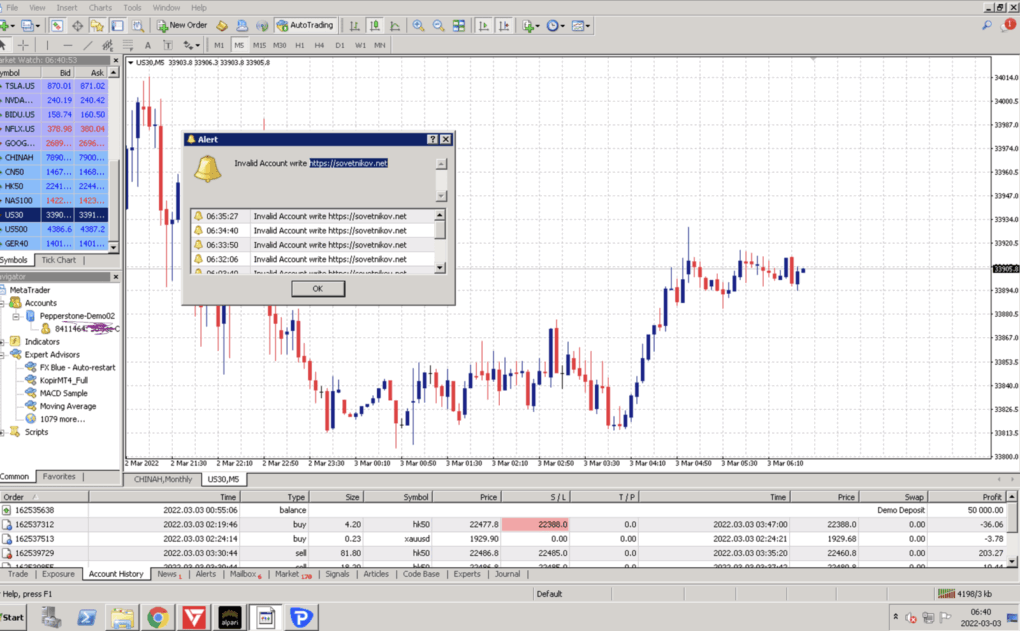The height and width of the screenshot is (631, 1020).
Task: Switch to the CHINAH,Monthly chart tab
Action: tap(163, 479)
